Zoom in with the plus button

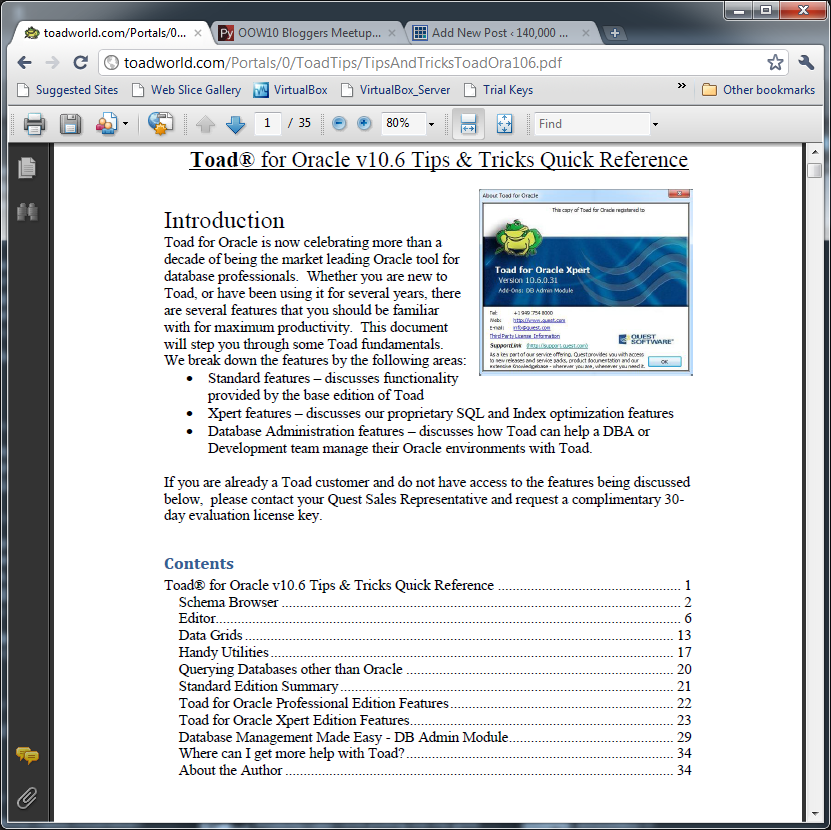point(364,123)
